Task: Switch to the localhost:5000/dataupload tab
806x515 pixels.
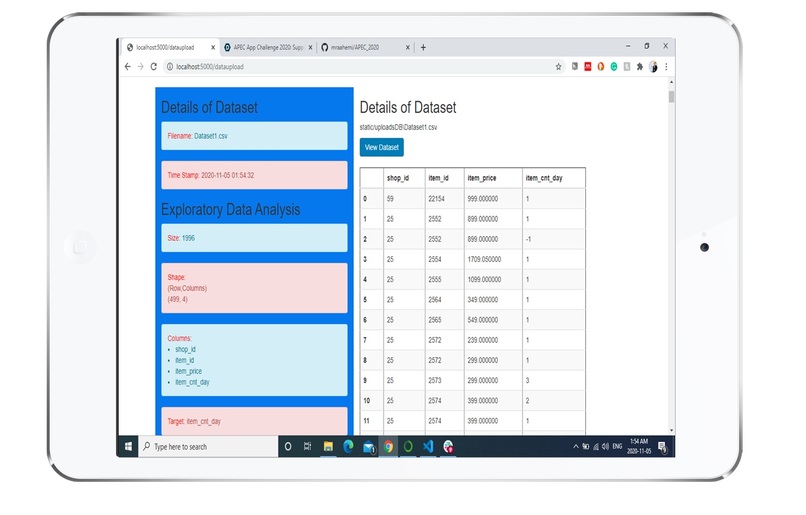Action: coord(170,47)
